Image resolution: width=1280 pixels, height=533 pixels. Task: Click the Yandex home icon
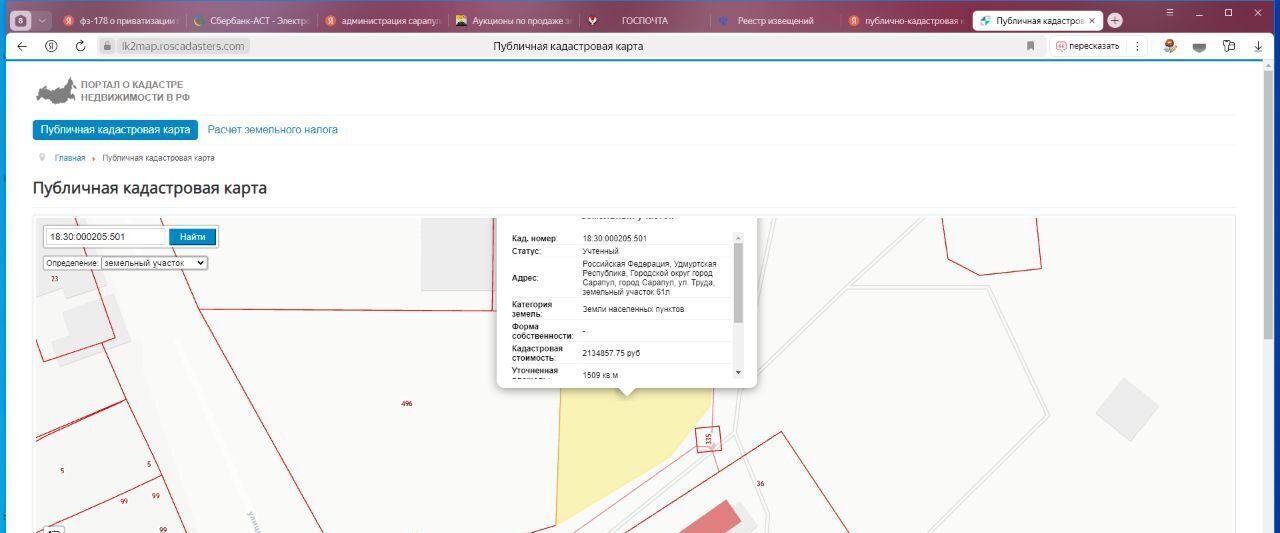(51, 46)
